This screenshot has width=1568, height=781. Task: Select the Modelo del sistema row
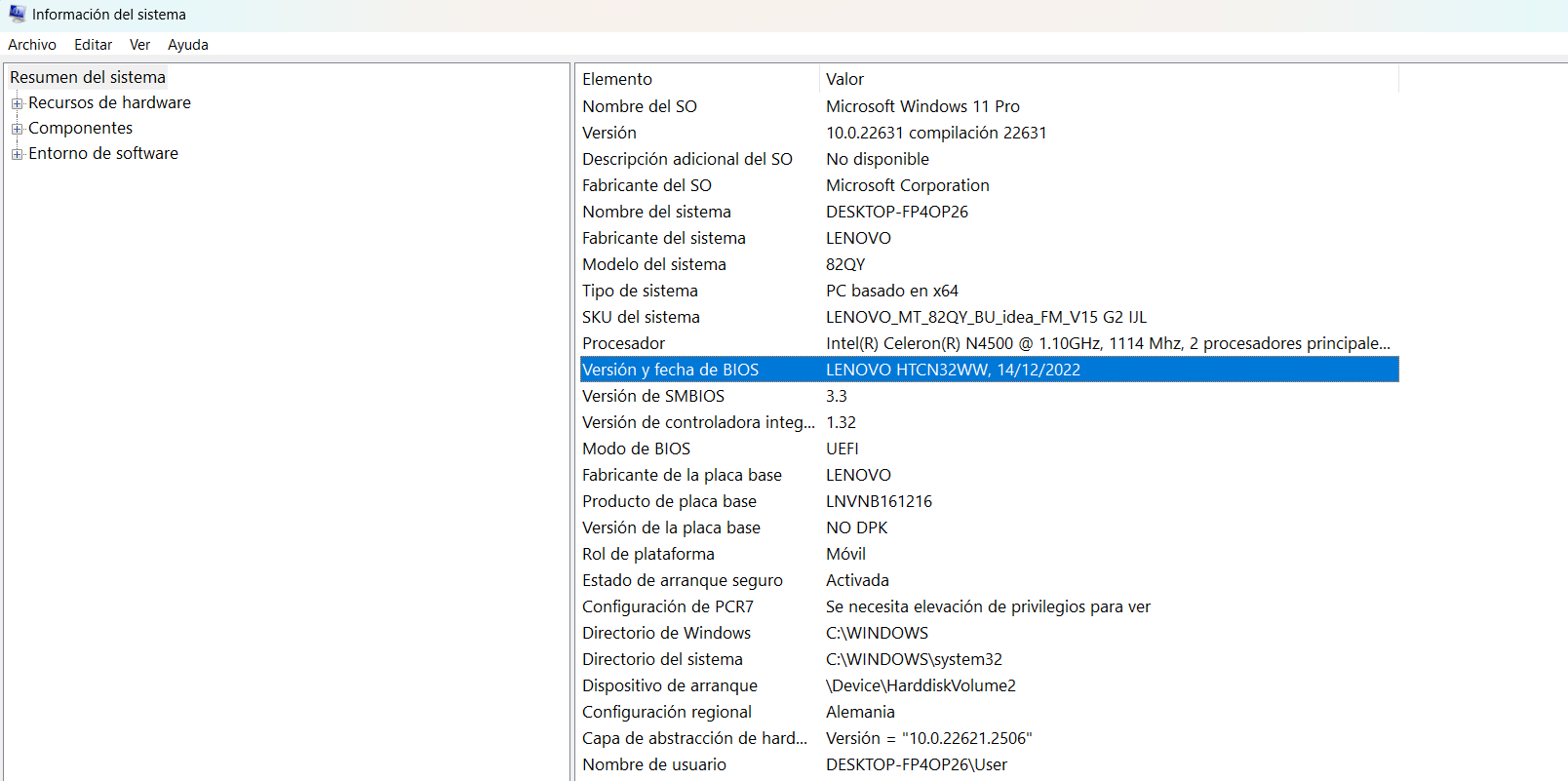click(653, 264)
